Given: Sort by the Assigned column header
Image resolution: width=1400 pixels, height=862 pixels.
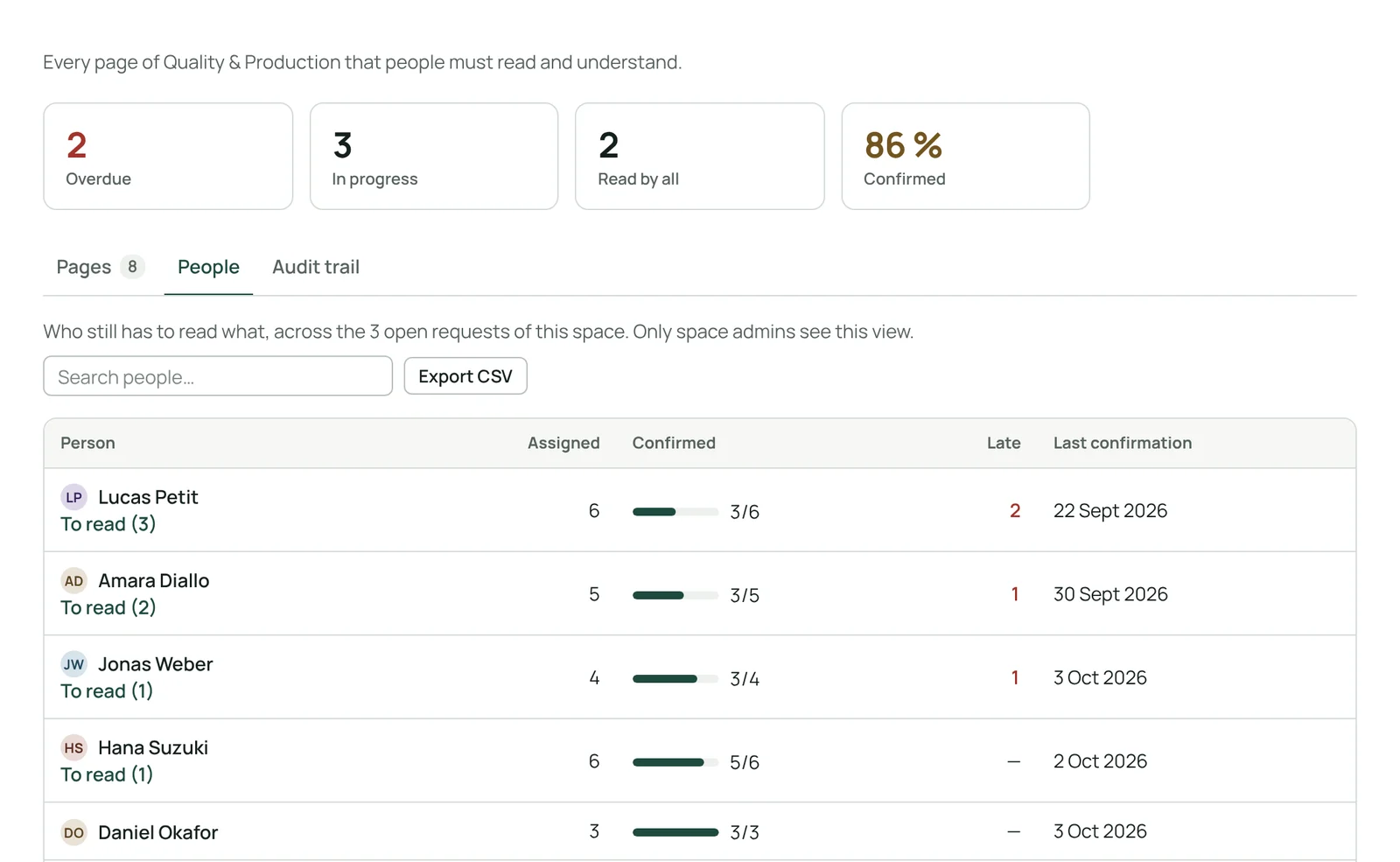Looking at the screenshot, I should click(x=563, y=443).
